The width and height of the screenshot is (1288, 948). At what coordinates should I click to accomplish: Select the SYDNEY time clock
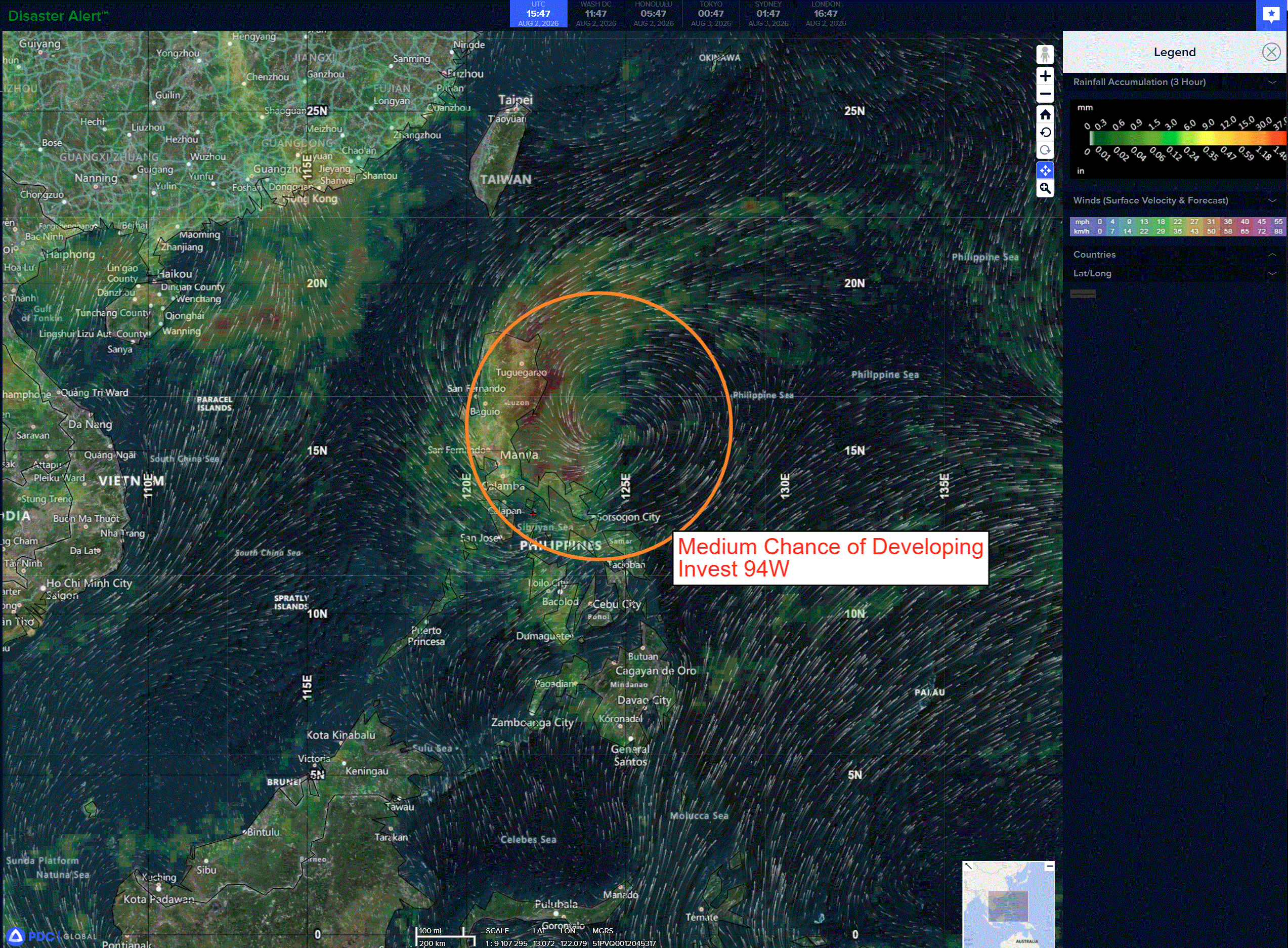pyautogui.click(x=768, y=14)
